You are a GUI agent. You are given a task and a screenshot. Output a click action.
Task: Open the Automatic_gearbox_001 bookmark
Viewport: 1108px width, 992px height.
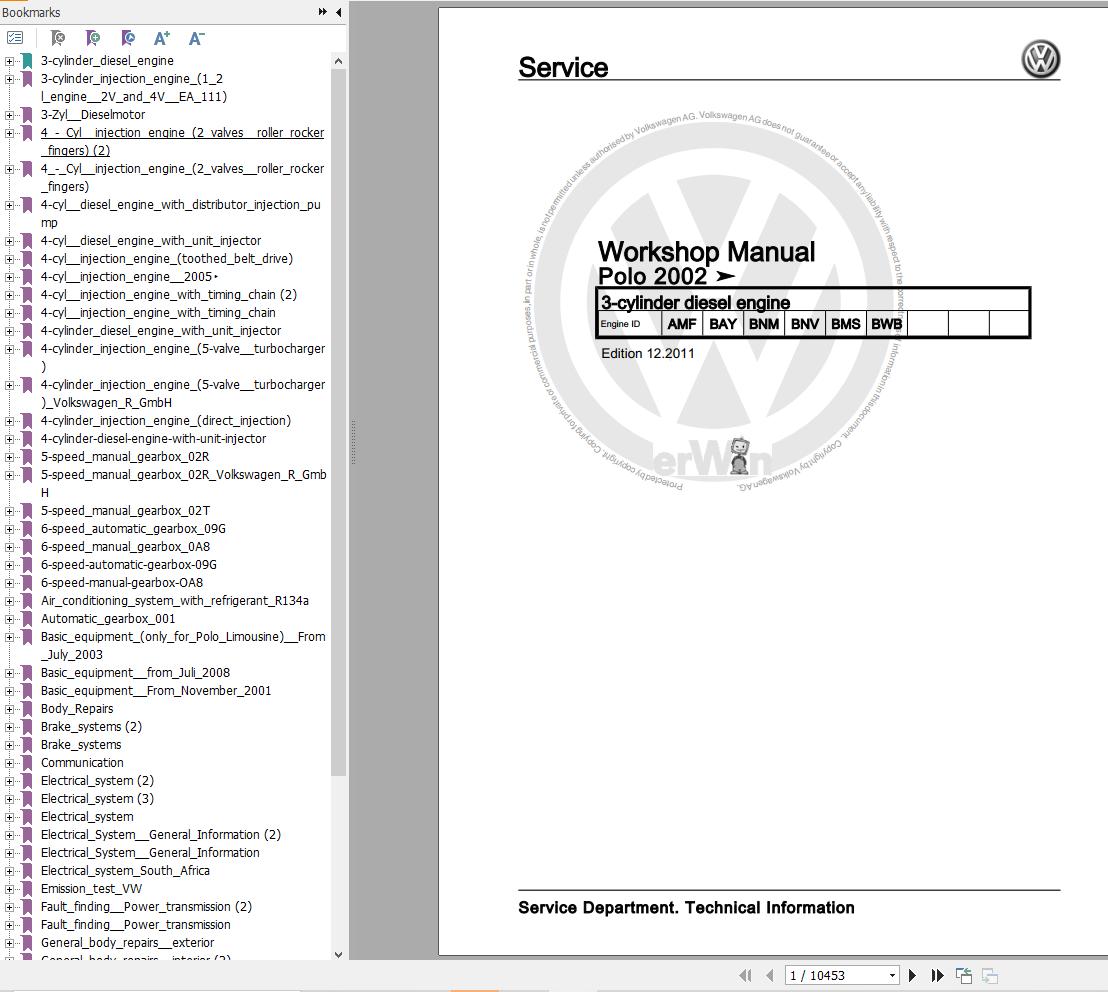[108, 619]
